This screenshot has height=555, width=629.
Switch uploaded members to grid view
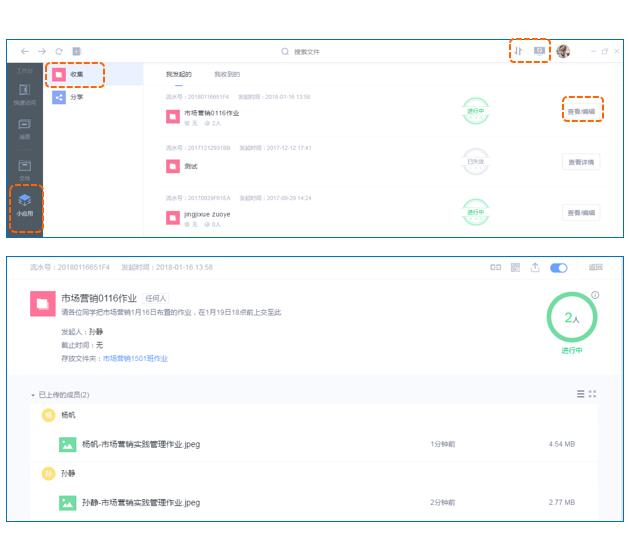(x=592, y=394)
